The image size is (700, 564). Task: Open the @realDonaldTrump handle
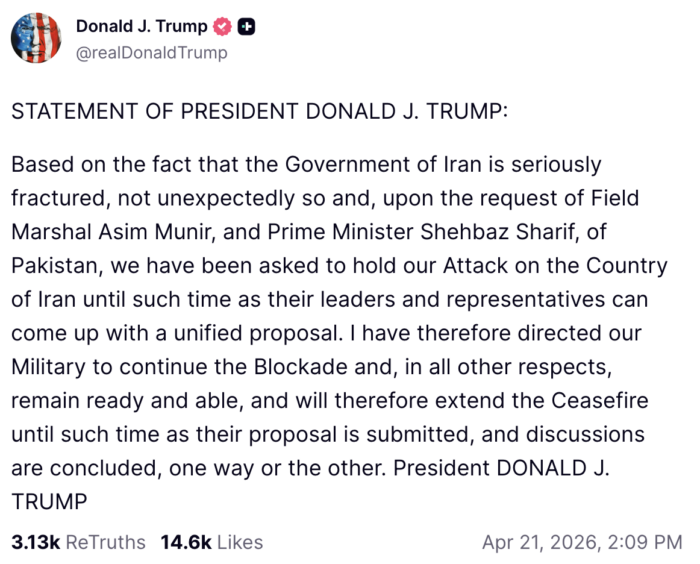click(x=151, y=52)
